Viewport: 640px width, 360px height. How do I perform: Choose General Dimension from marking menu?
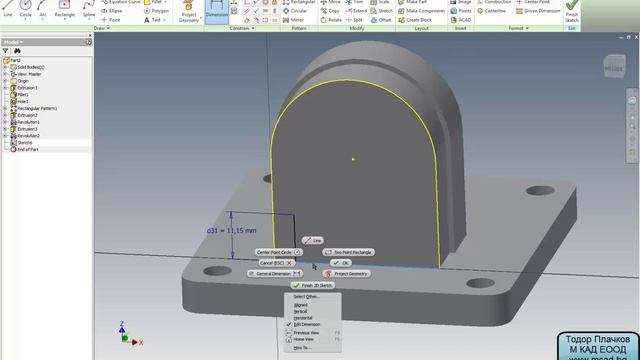click(x=275, y=273)
